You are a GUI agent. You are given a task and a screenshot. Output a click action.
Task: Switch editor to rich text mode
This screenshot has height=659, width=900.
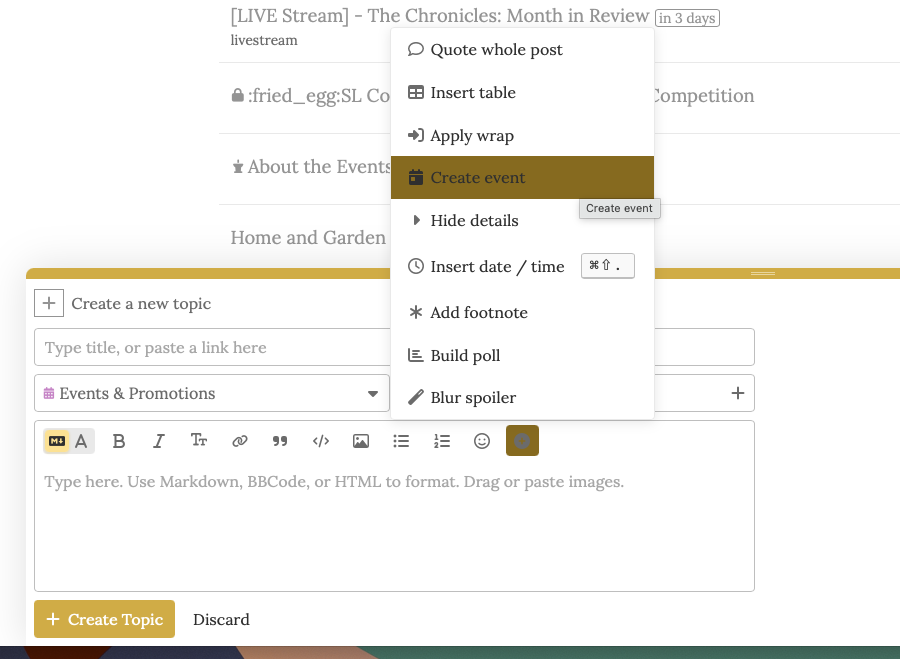click(82, 441)
